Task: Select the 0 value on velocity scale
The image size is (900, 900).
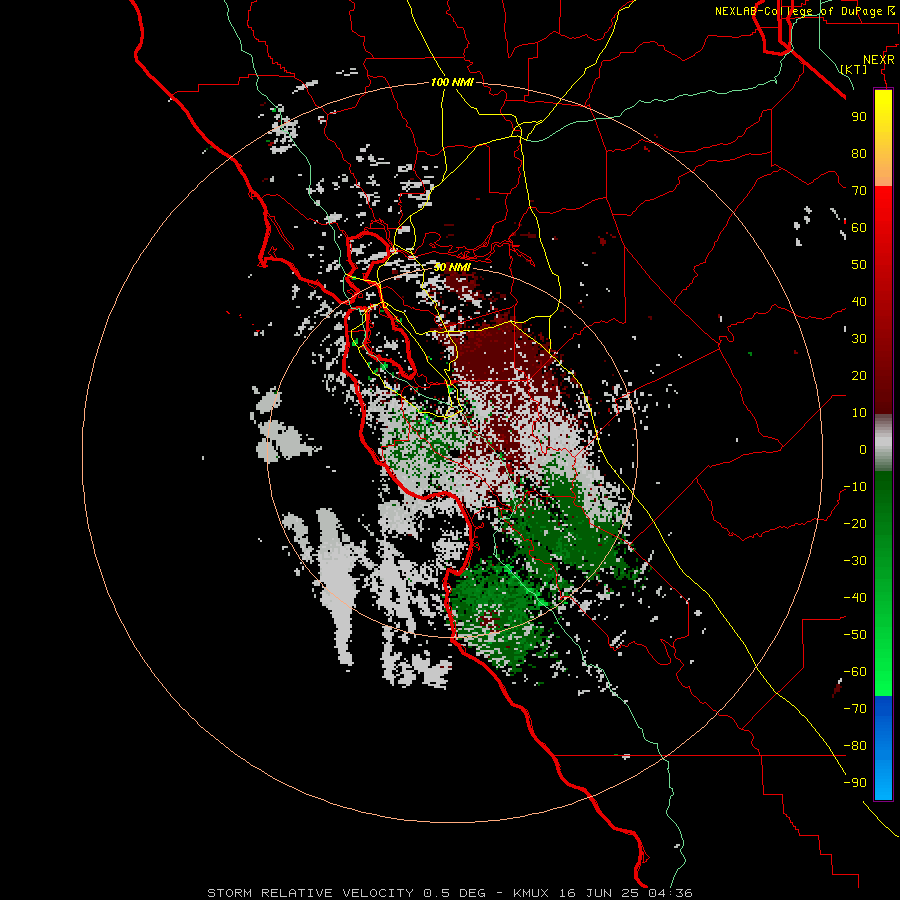Action: (863, 449)
